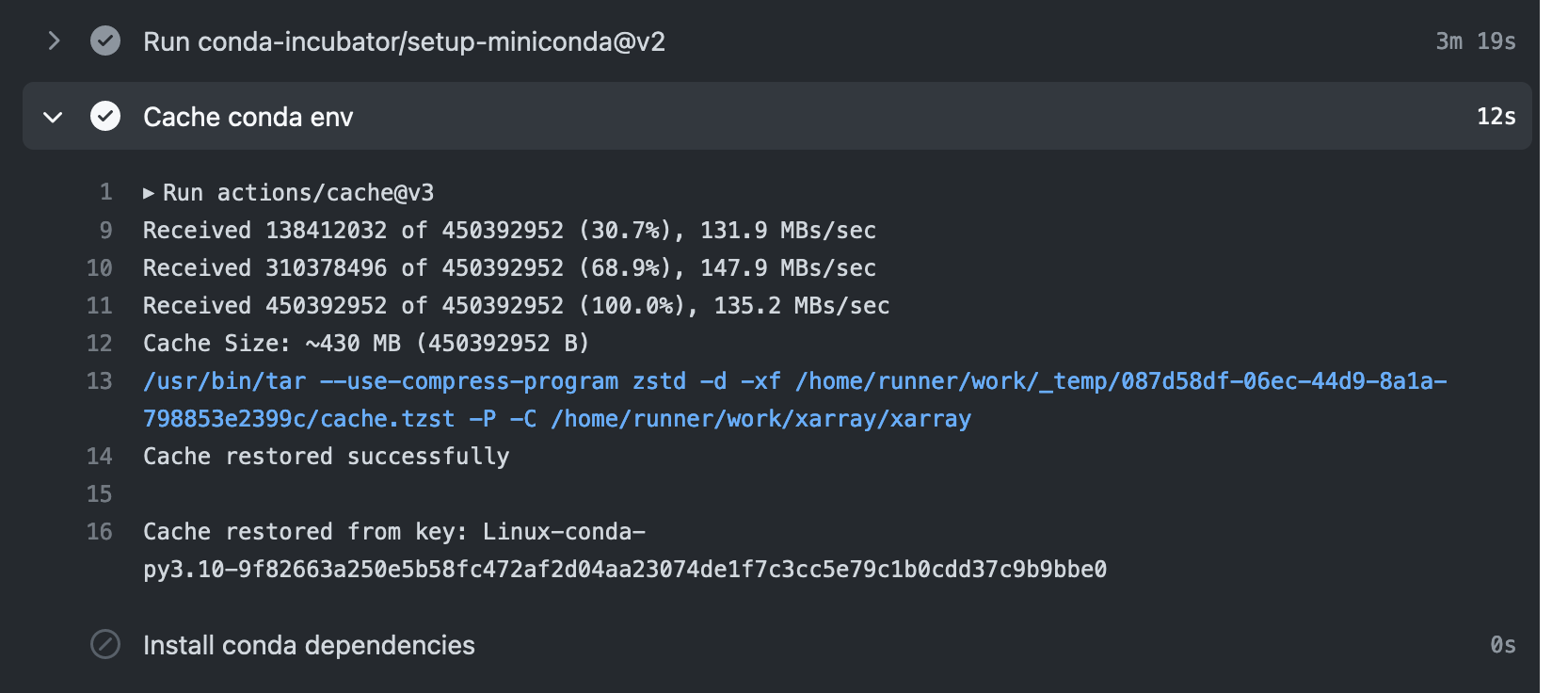Collapse the Cache conda env chevron
This screenshot has width=1568, height=693.
(54, 117)
